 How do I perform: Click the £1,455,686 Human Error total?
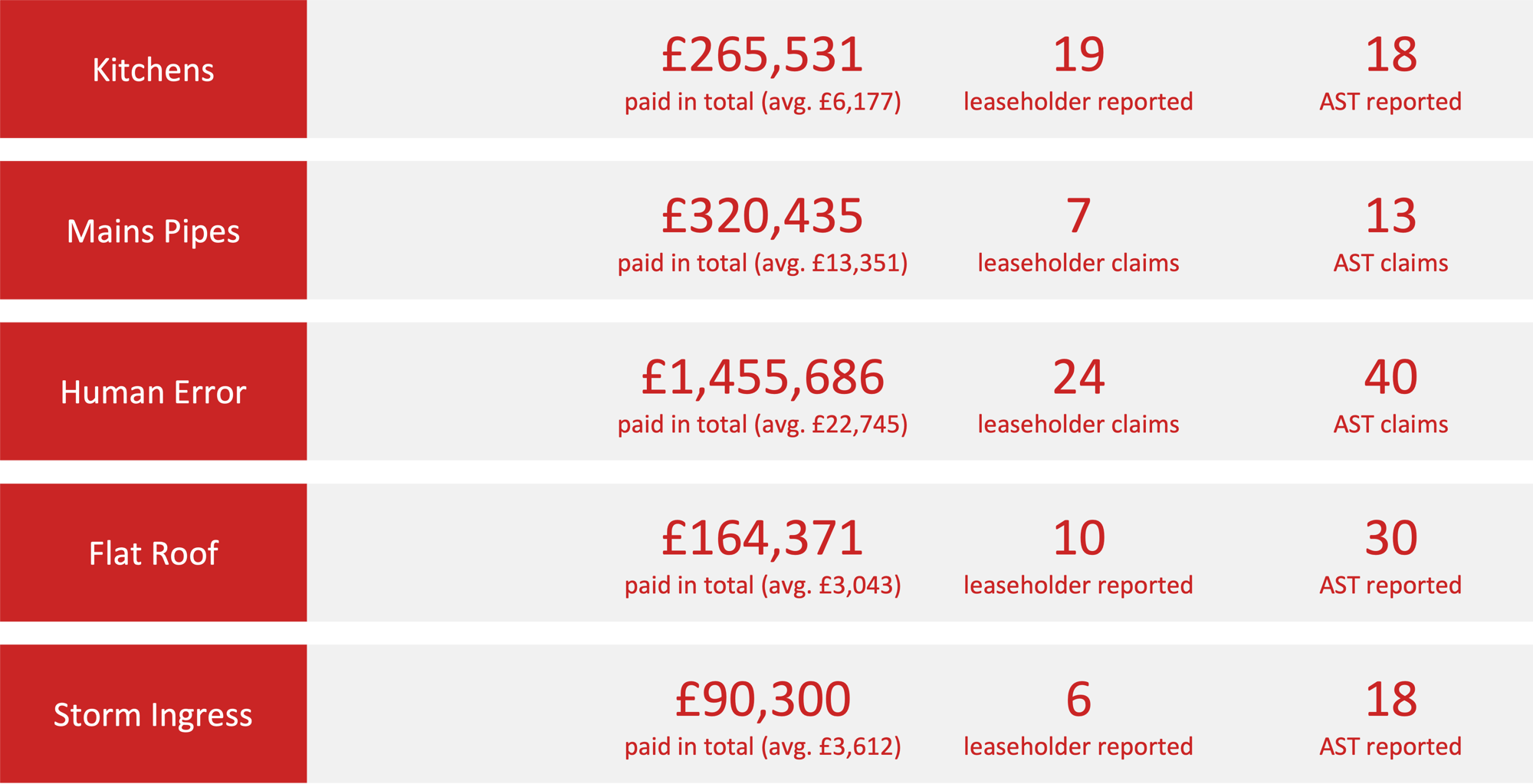(763, 377)
